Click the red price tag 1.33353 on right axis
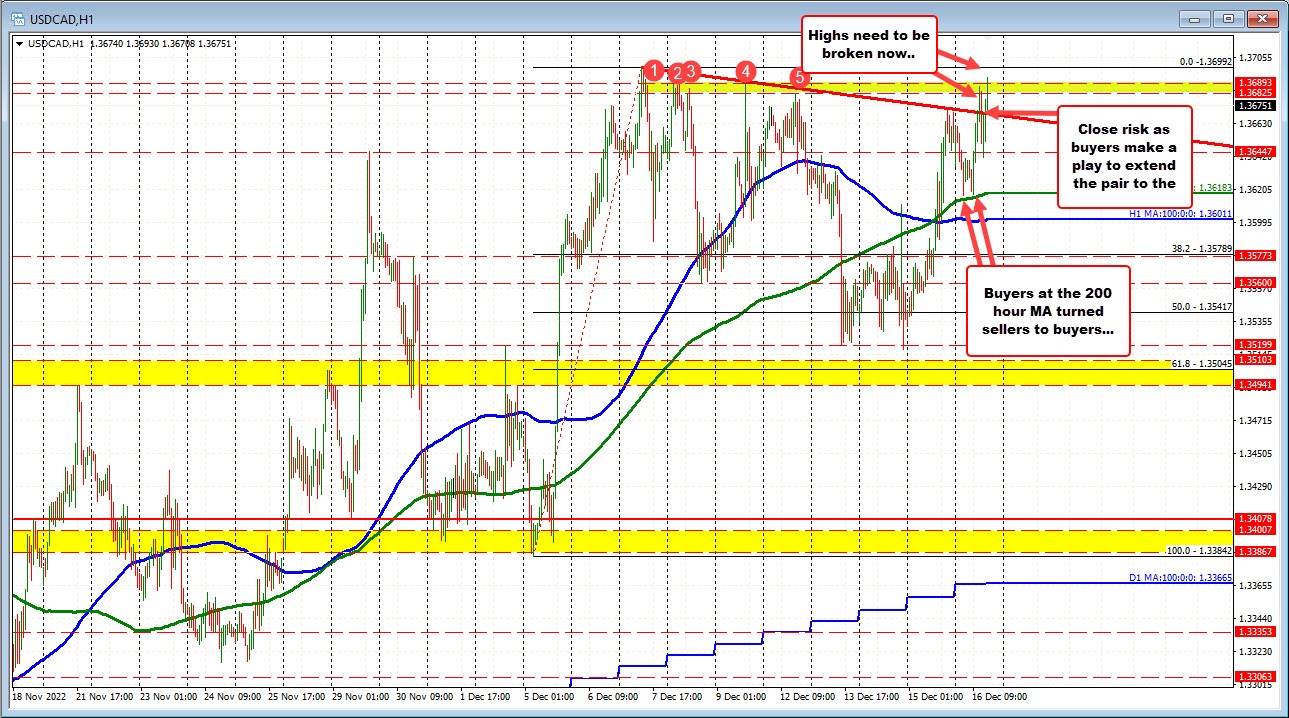Viewport: 1289px width, 718px height. pyautogui.click(x=1257, y=632)
